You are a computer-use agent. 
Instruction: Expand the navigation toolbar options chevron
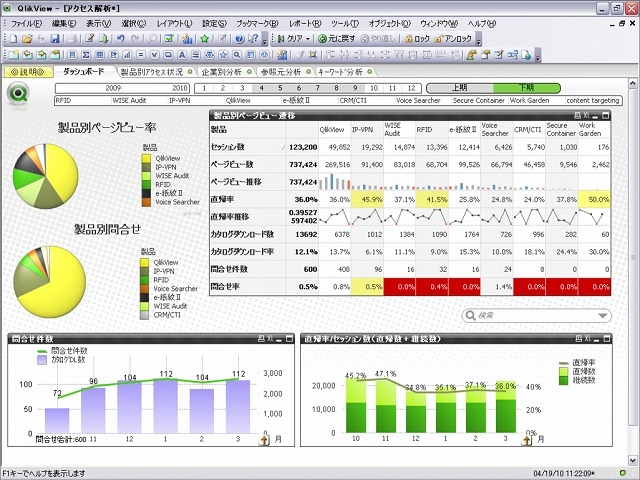[x=479, y=40]
